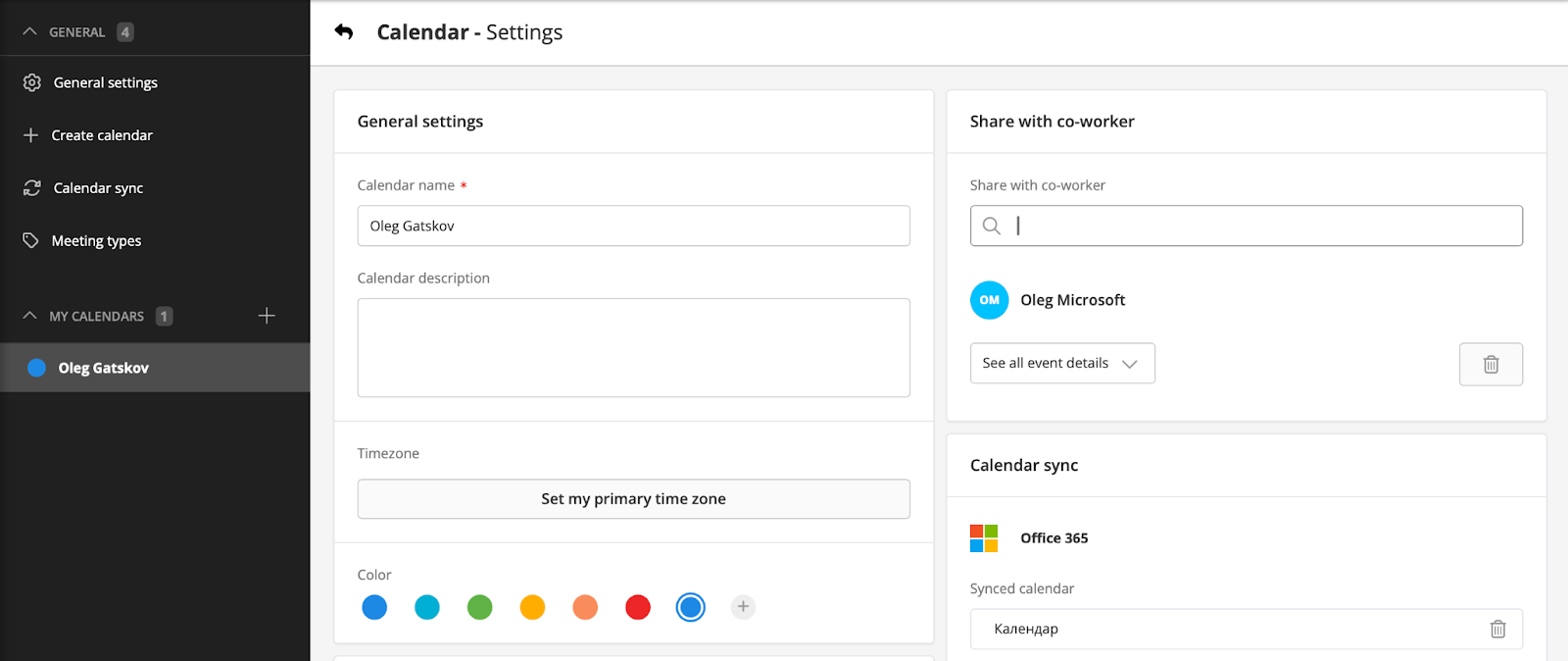1568x661 pixels.
Task: Click the Calendar name input field
Action: tap(633, 226)
